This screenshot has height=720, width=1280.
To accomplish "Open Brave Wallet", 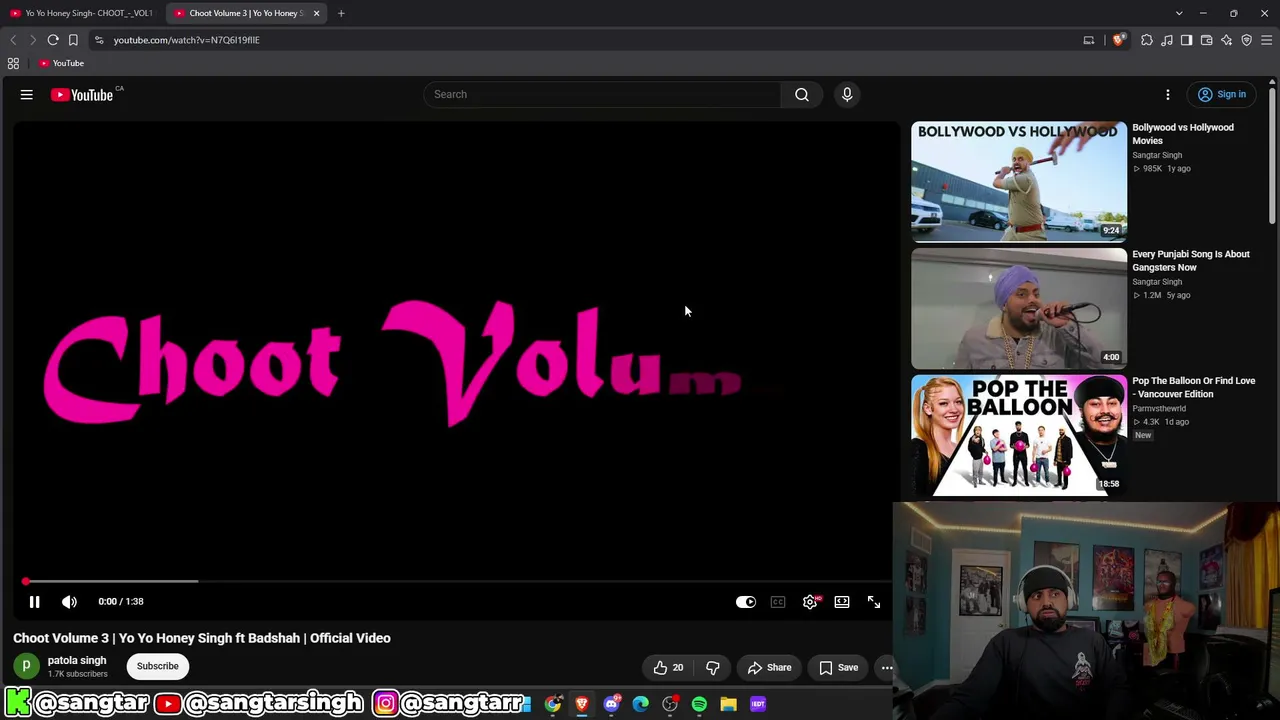I will (1207, 40).
